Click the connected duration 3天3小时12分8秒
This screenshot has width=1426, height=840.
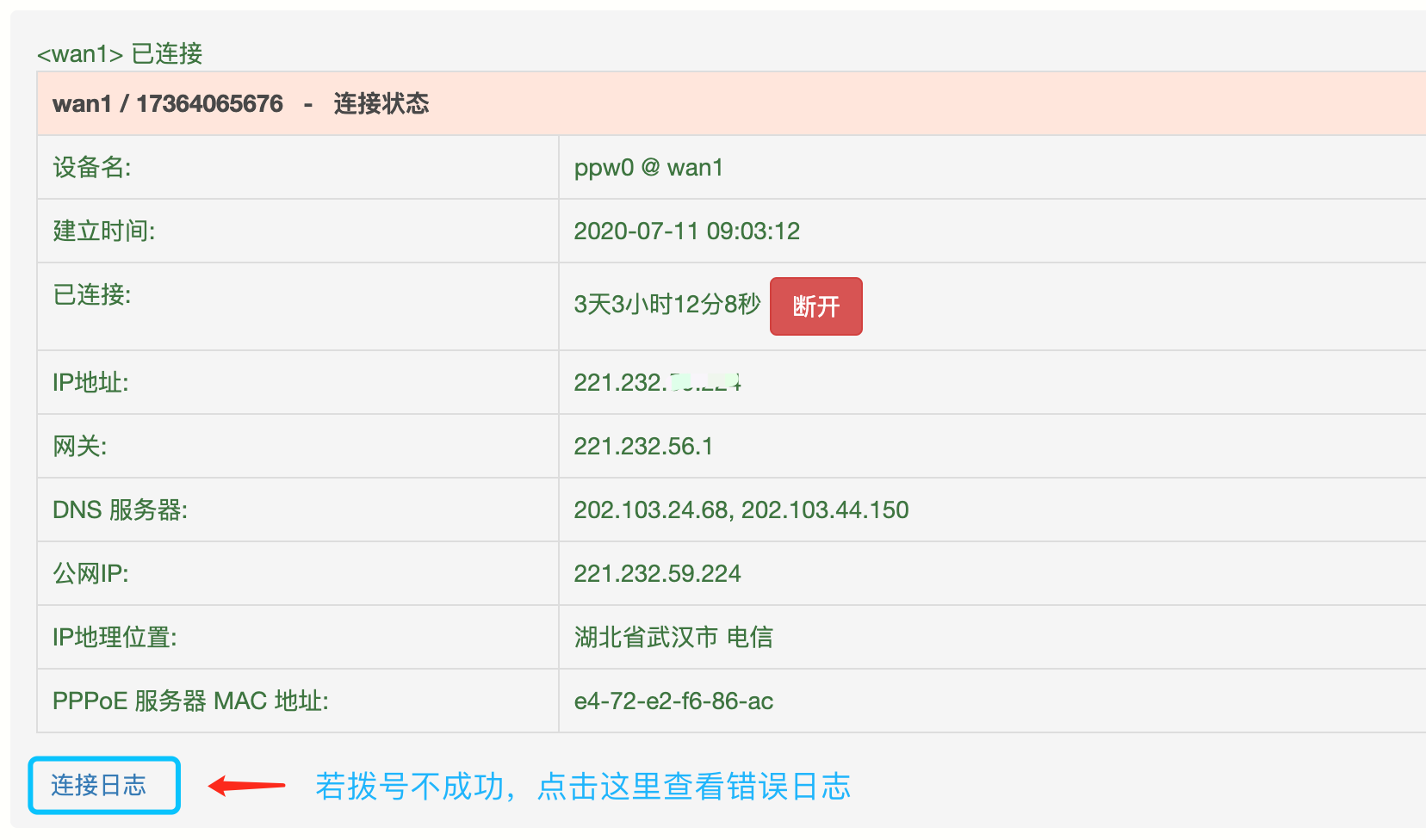667,305
